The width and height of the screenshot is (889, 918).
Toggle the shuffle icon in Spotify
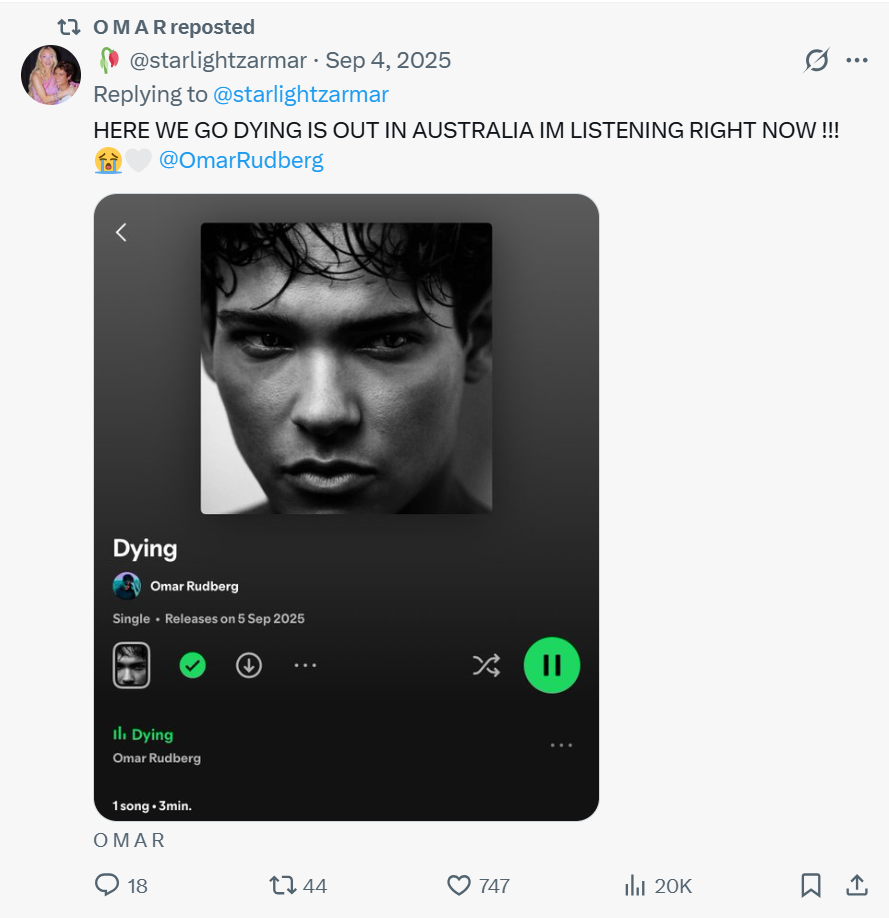coord(486,665)
